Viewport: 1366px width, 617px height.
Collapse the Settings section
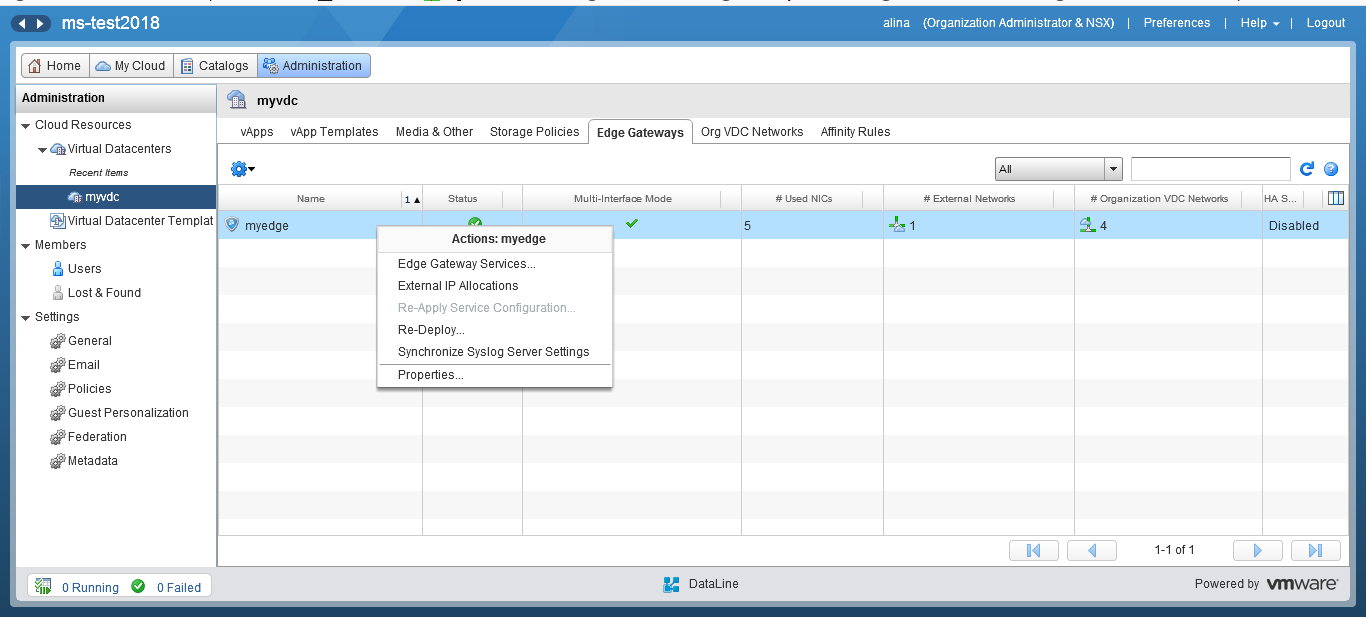(x=25, y=317)
